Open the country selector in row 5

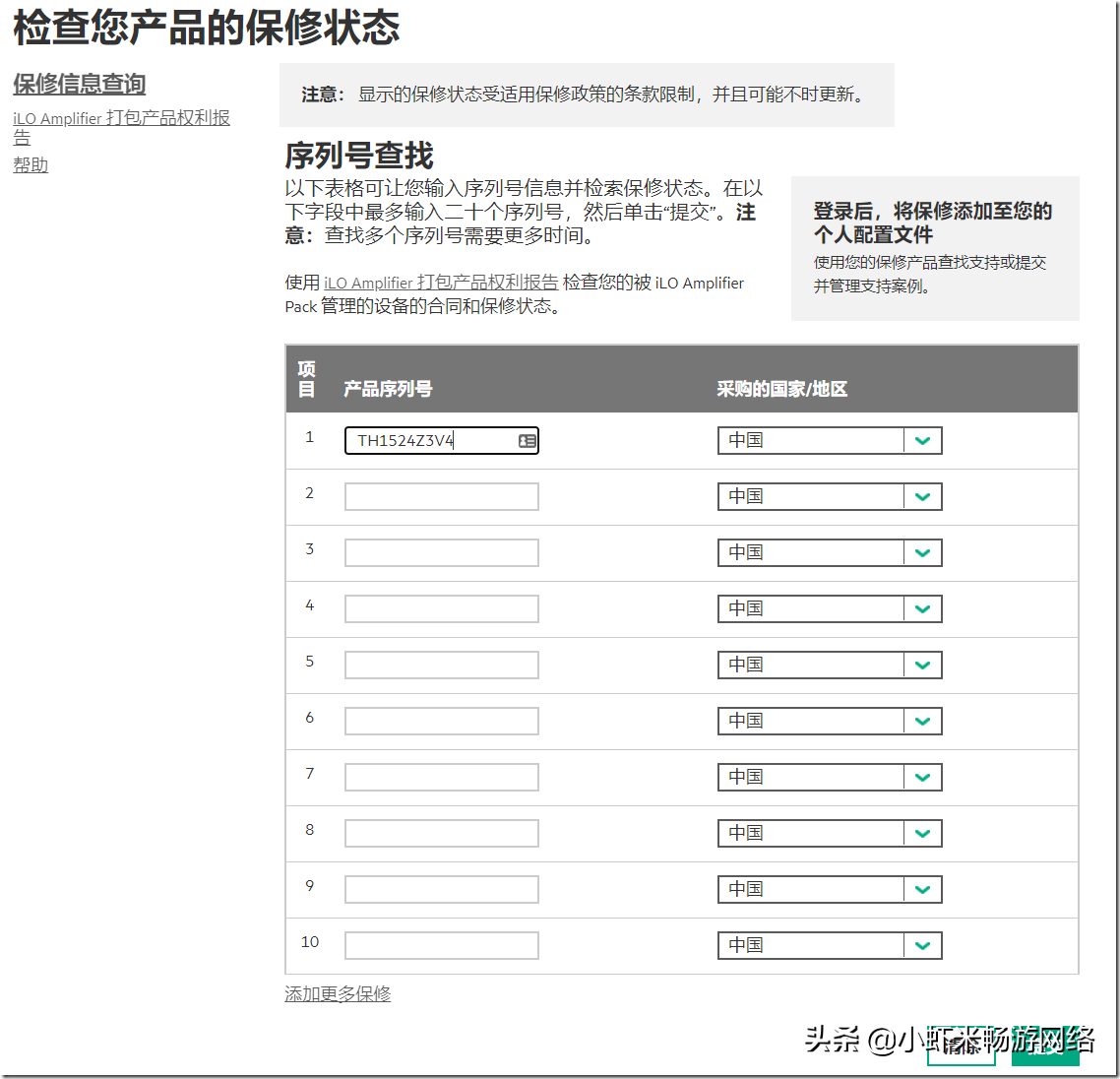(922, 666)
